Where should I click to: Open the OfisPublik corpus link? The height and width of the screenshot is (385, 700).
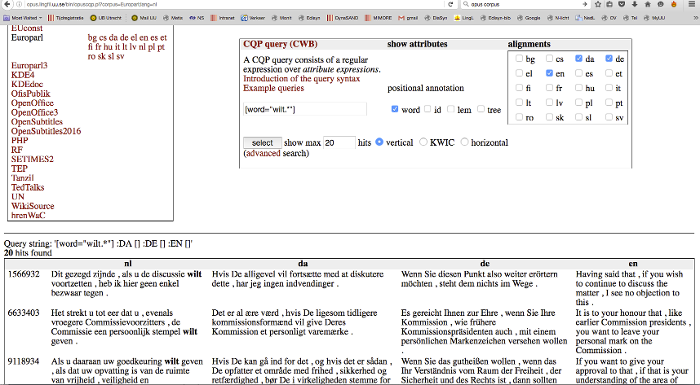click(31, 93)
